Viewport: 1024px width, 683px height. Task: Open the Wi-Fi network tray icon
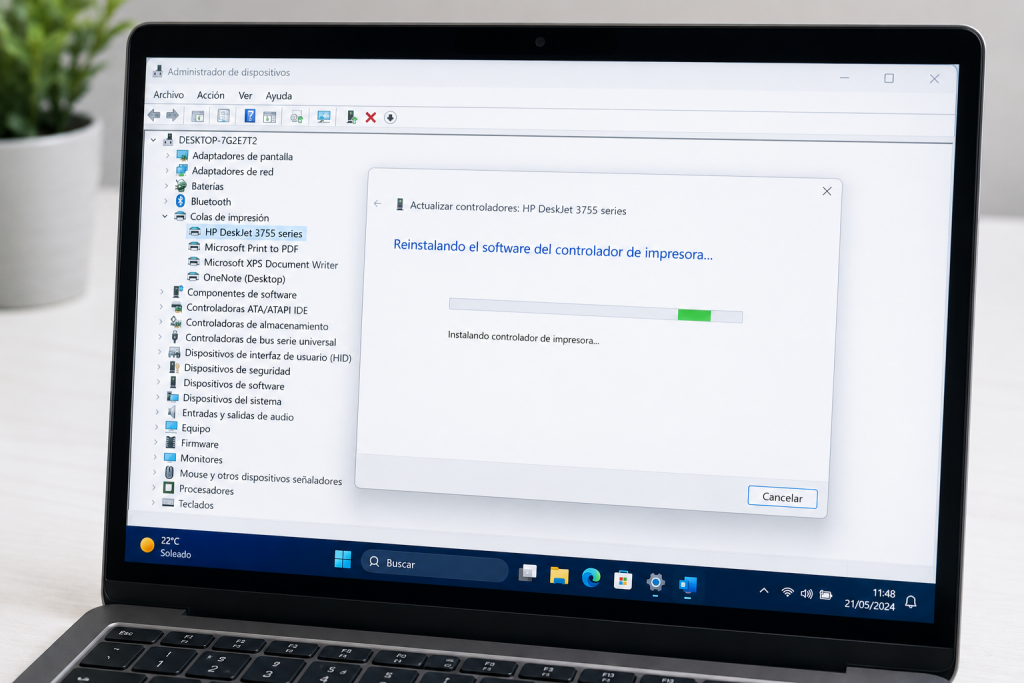[788, 592]
